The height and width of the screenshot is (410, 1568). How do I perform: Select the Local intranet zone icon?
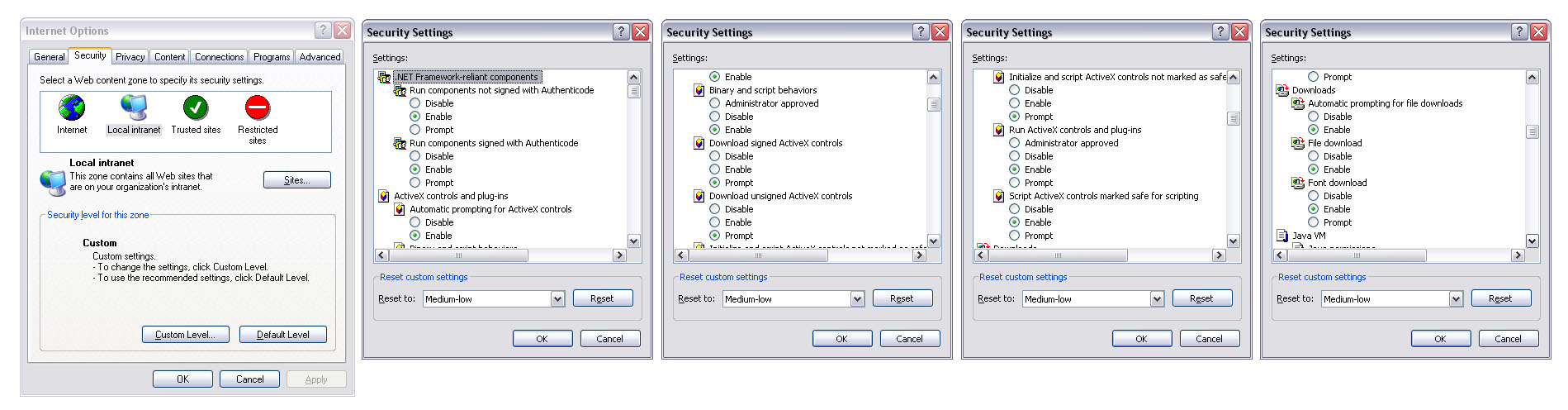(134, 108)
